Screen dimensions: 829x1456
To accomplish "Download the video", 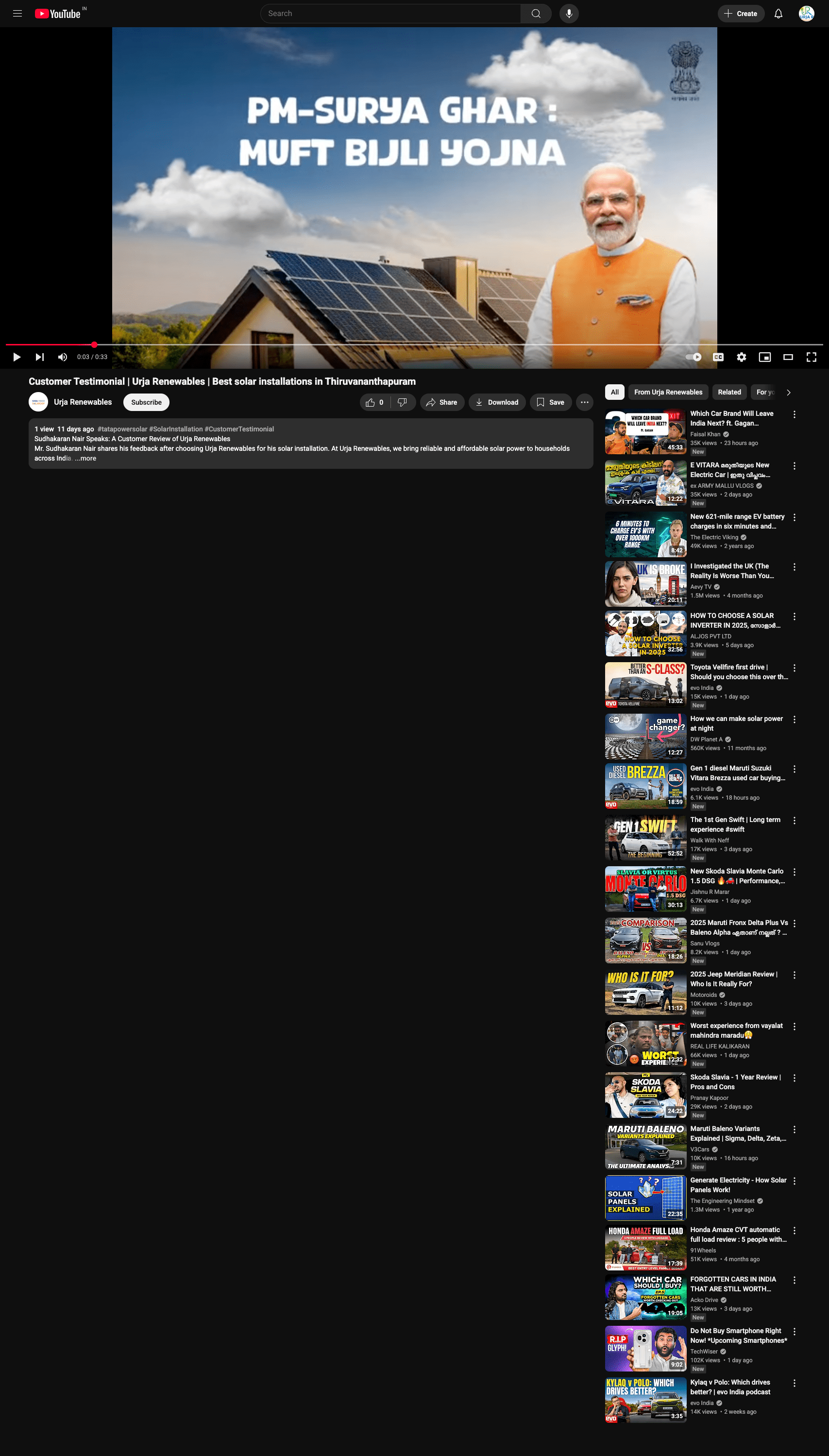I will (497, 402).
